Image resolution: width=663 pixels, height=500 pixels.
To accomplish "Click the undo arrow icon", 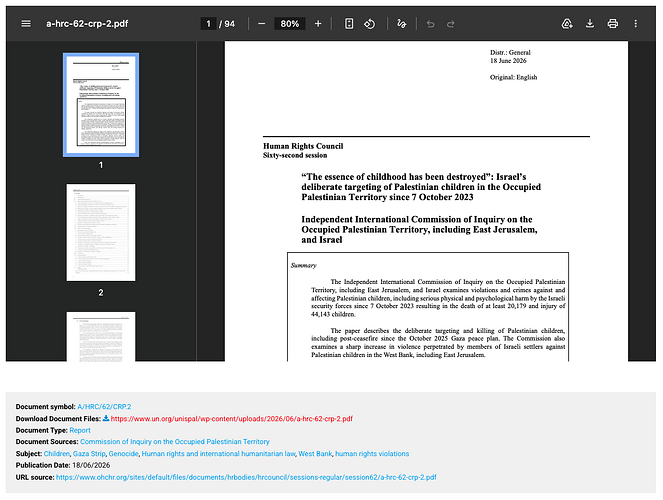I will point(430,24).
